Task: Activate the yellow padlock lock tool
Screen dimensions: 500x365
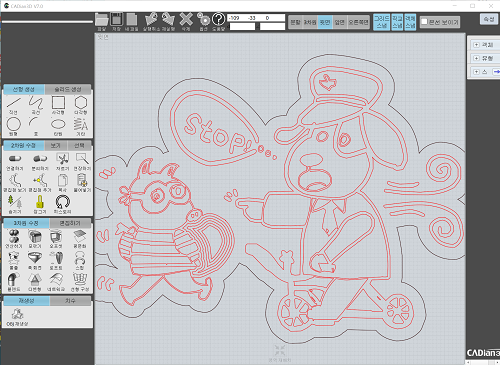Action: 40,202
